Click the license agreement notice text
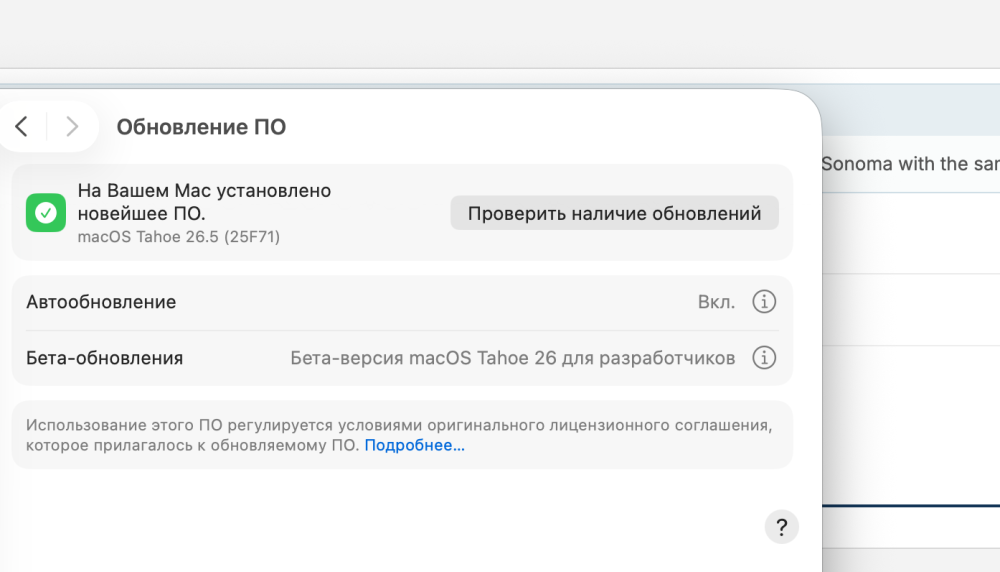This screenshot has height=572, width=1000. 399,435
